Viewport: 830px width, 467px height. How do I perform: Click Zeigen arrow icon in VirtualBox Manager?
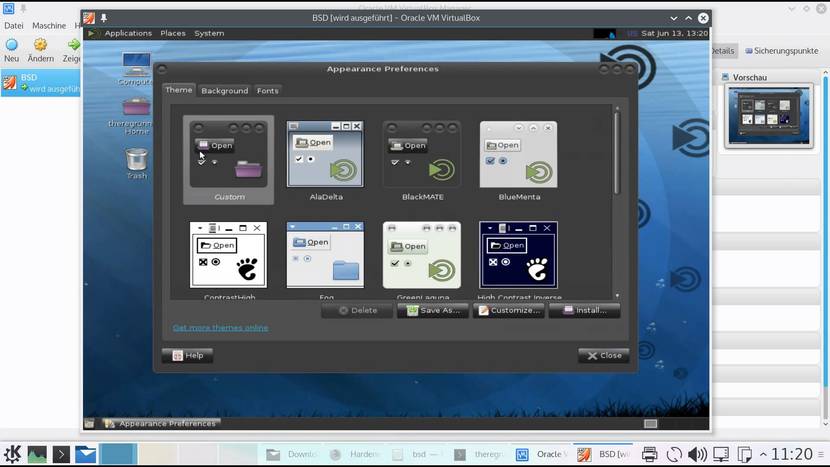pos(74,44)
